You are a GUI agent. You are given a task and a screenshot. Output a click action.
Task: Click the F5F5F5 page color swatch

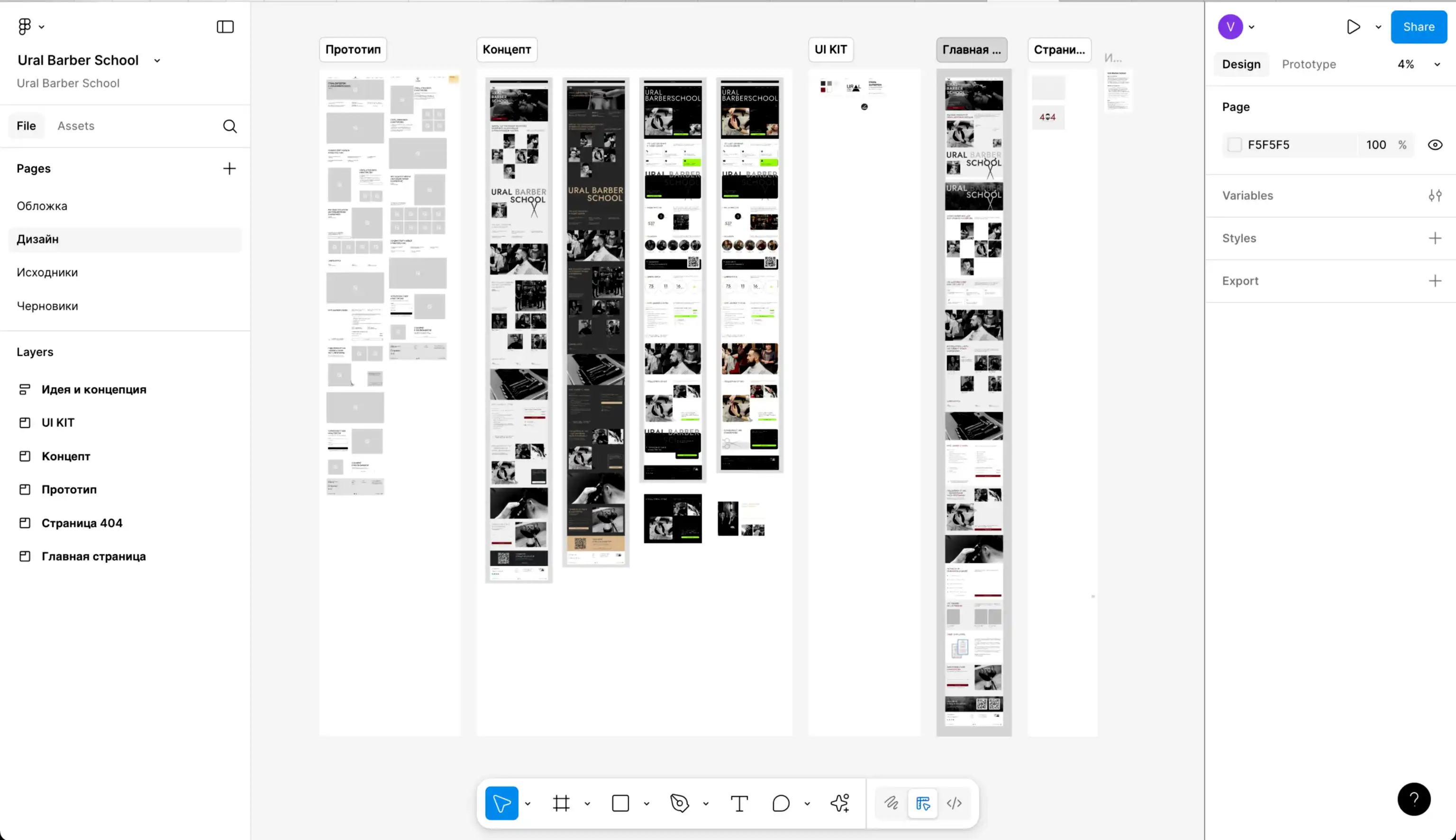pyautogui.click(x=1234, y=145)
